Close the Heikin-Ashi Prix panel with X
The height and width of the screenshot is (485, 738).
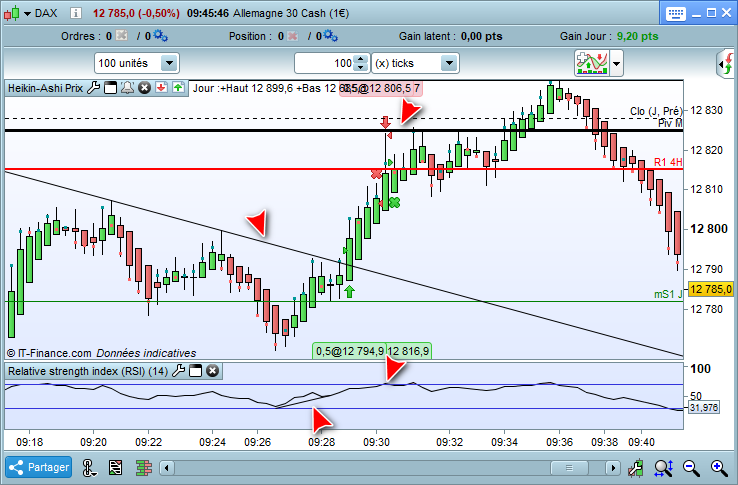coord(144,88)
